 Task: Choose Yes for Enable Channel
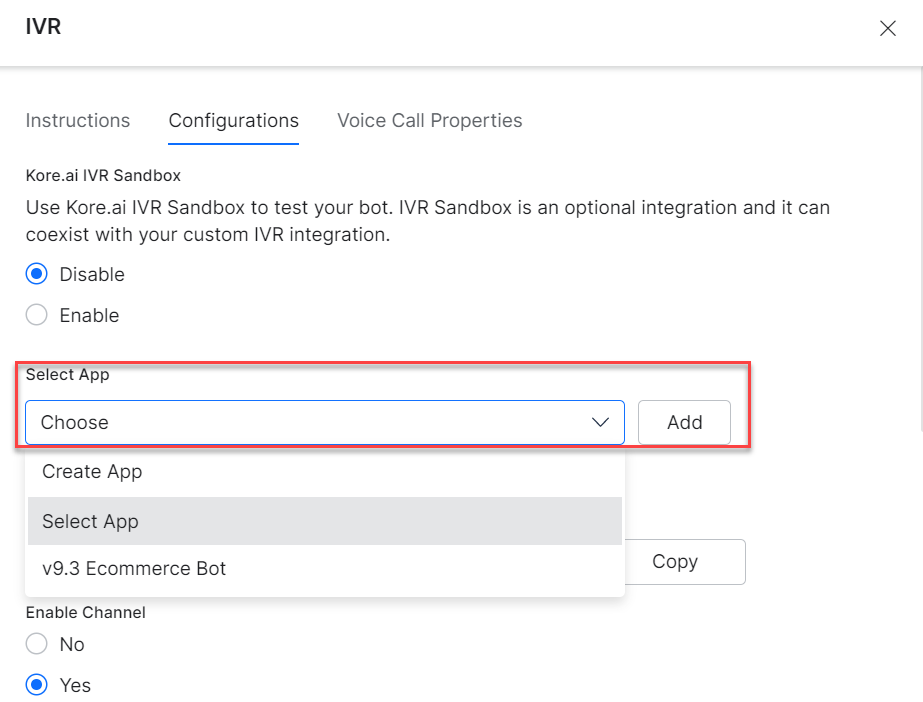click(36, 685)
